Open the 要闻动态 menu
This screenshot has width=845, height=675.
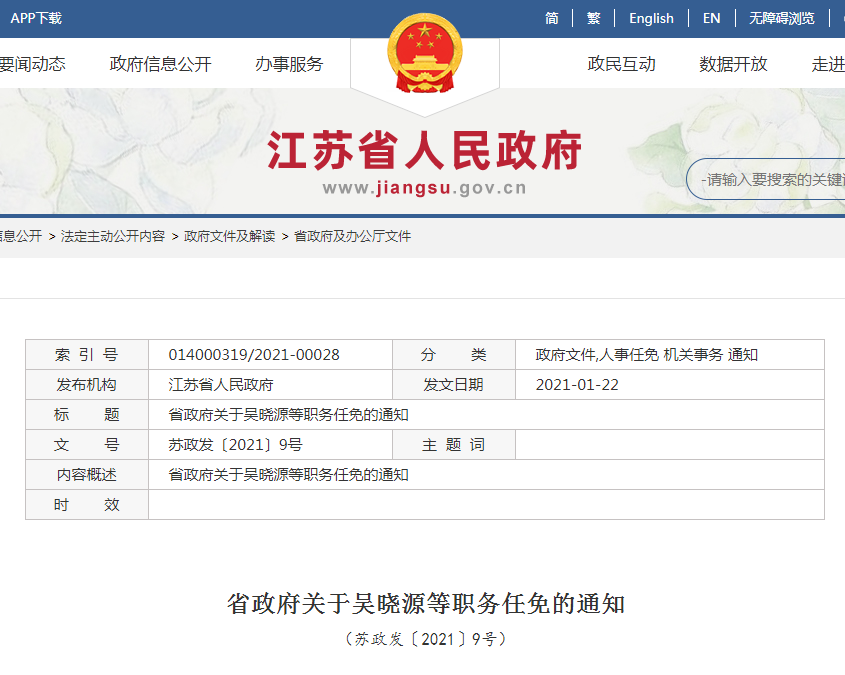click(x=32, y=64)
